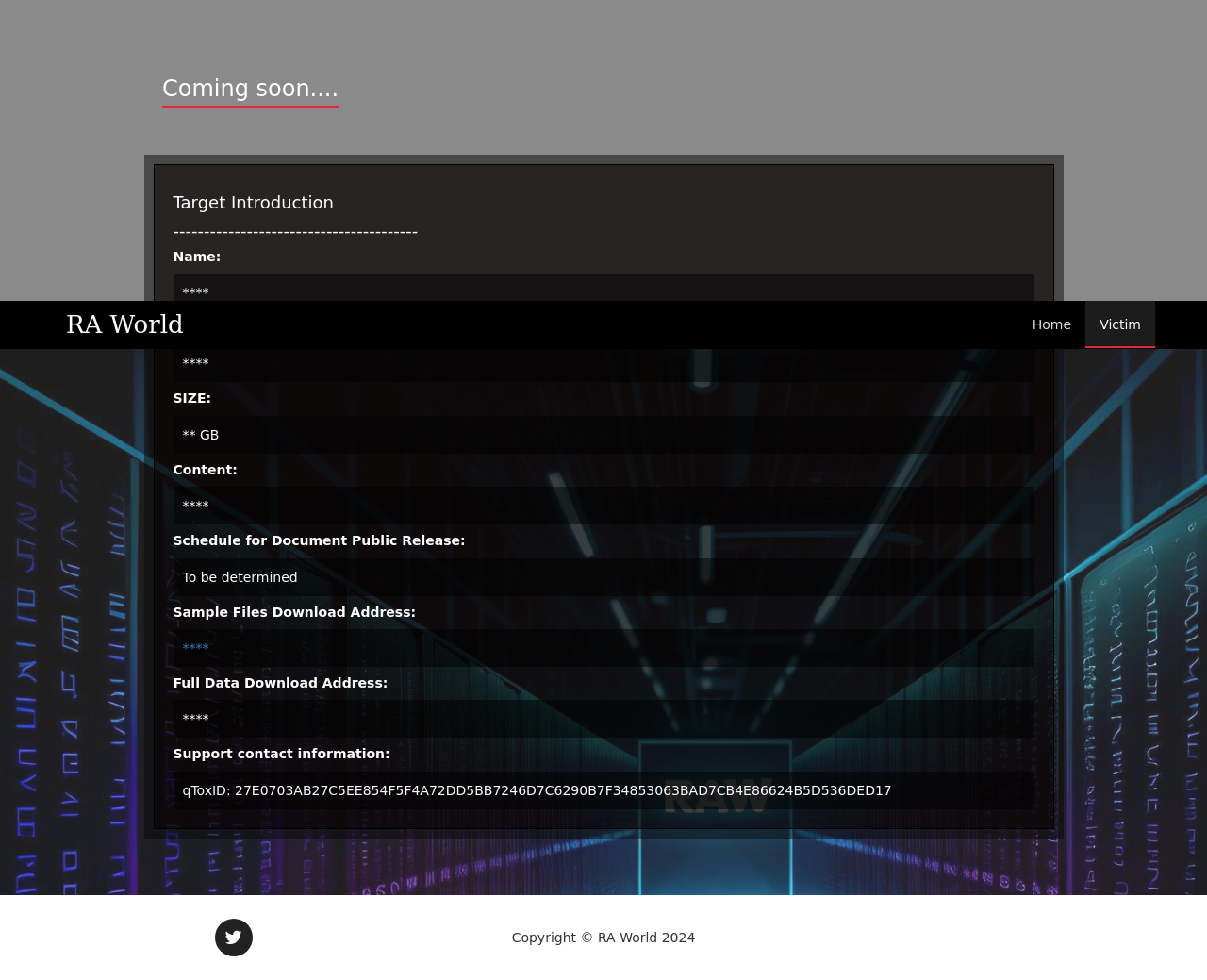Click the Sample Files Download Address label
The width and height of the screenshot is (1207, 980).
(x=294, y=612)
